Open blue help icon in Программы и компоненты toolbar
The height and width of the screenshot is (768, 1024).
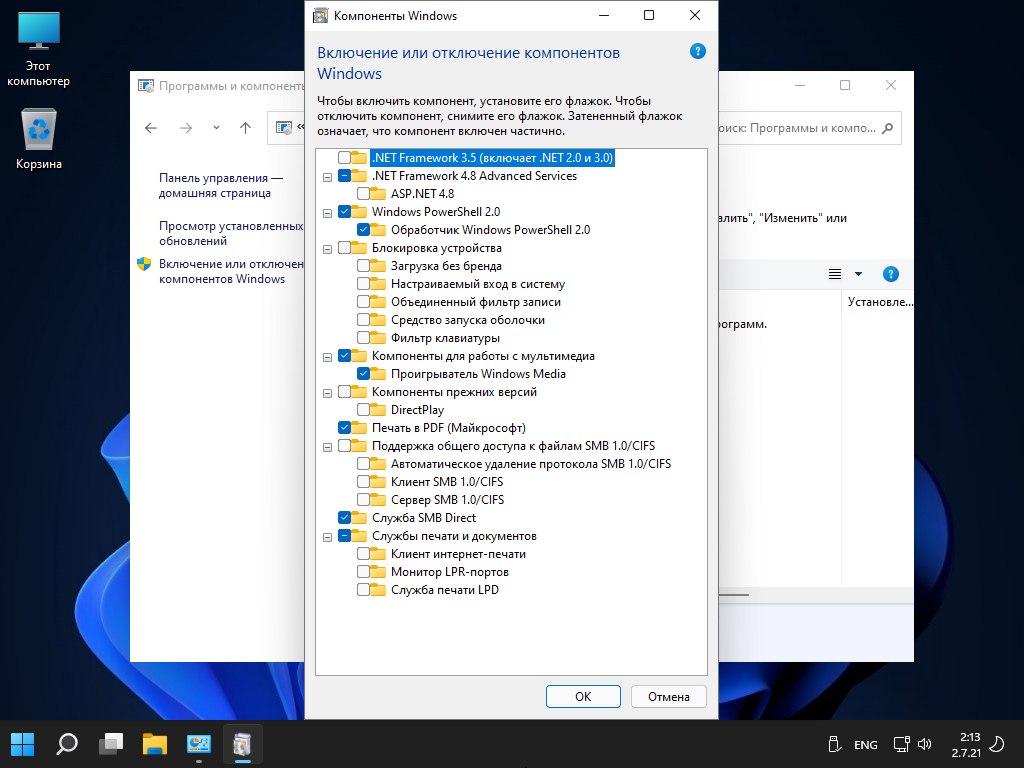[891, 274]
